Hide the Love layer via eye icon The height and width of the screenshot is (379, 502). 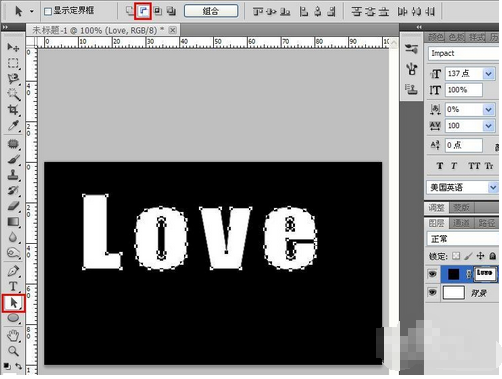[x=433, y=274]
